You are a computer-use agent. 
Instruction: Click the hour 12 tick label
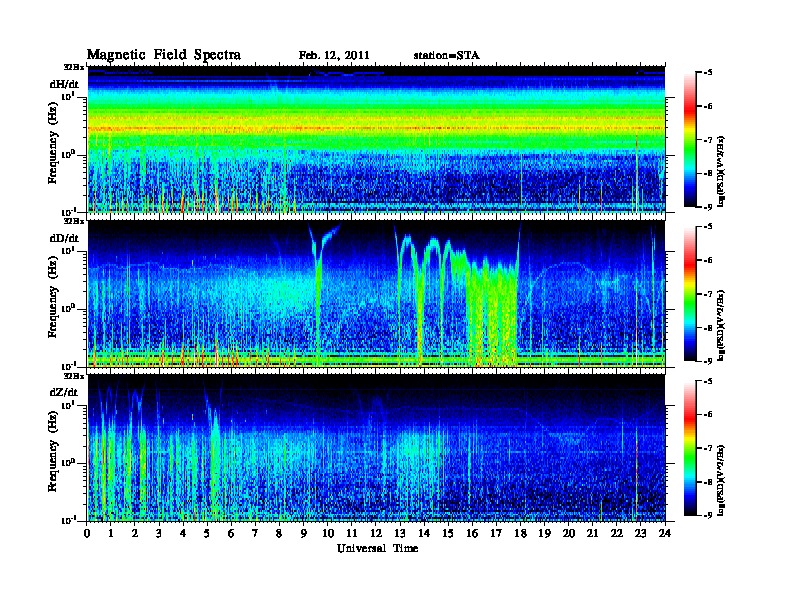(376, 533)
